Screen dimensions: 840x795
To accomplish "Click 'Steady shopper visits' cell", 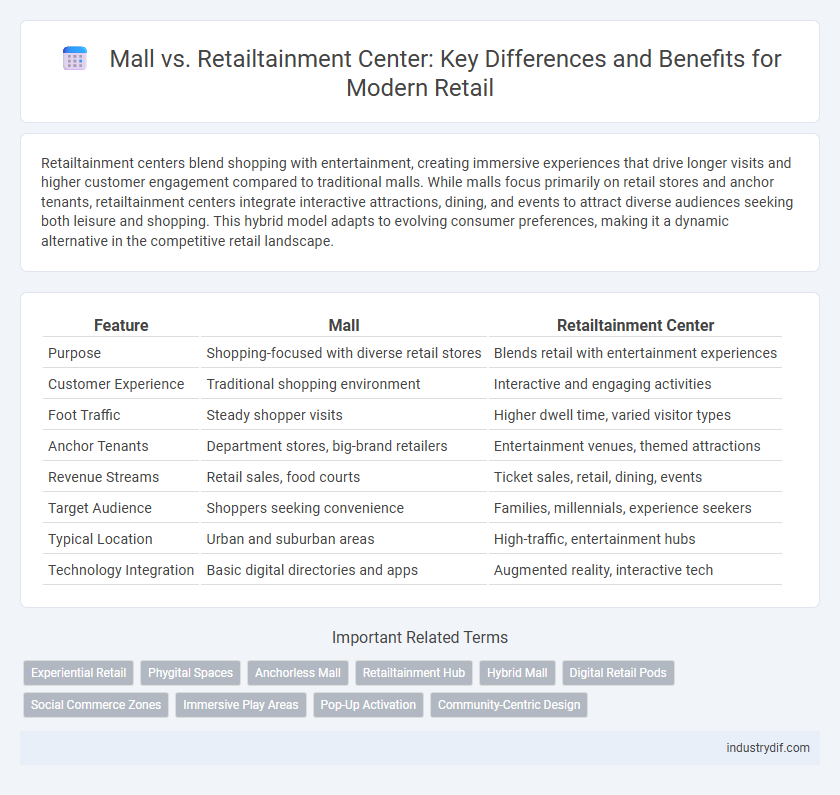I will coord(344,415).
